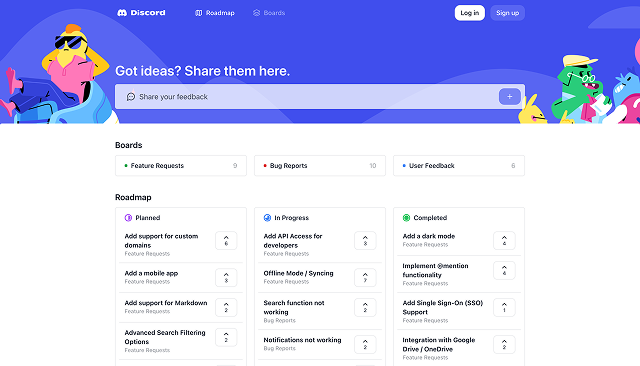Open Notifications not working post
Screen dimensions: 640x366
click(302, 340)
